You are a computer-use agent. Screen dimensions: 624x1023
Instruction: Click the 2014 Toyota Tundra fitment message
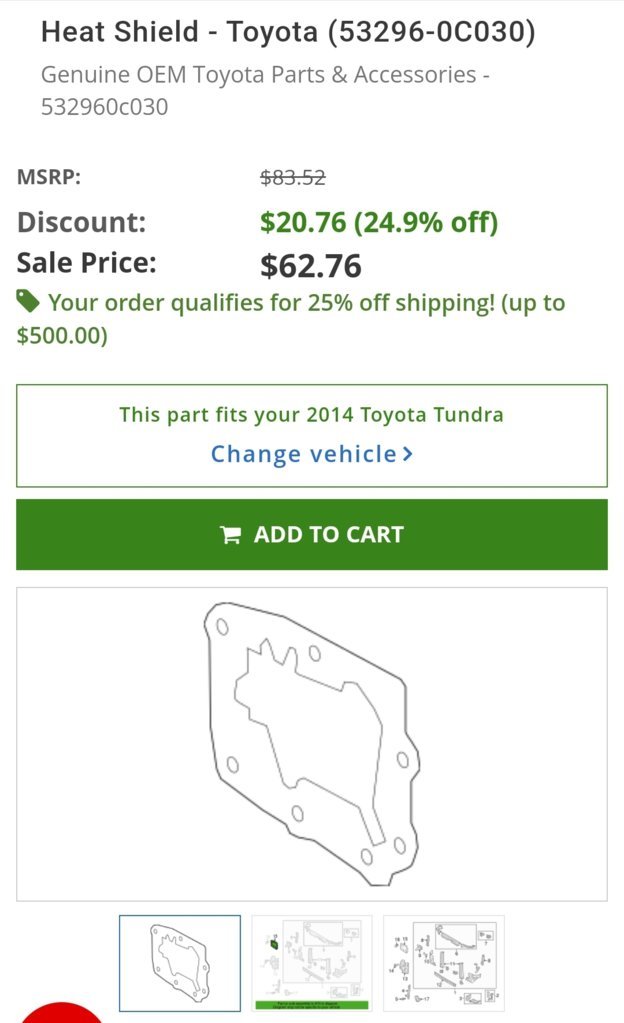[x=311, y=415]
